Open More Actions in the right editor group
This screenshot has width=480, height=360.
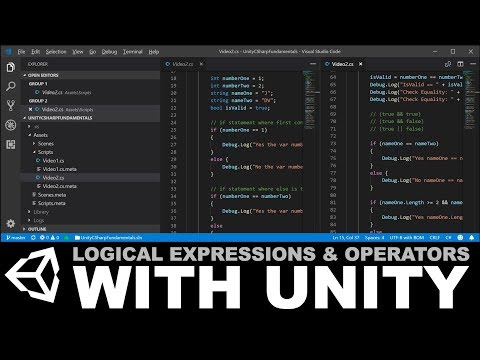tap(473, 64)
